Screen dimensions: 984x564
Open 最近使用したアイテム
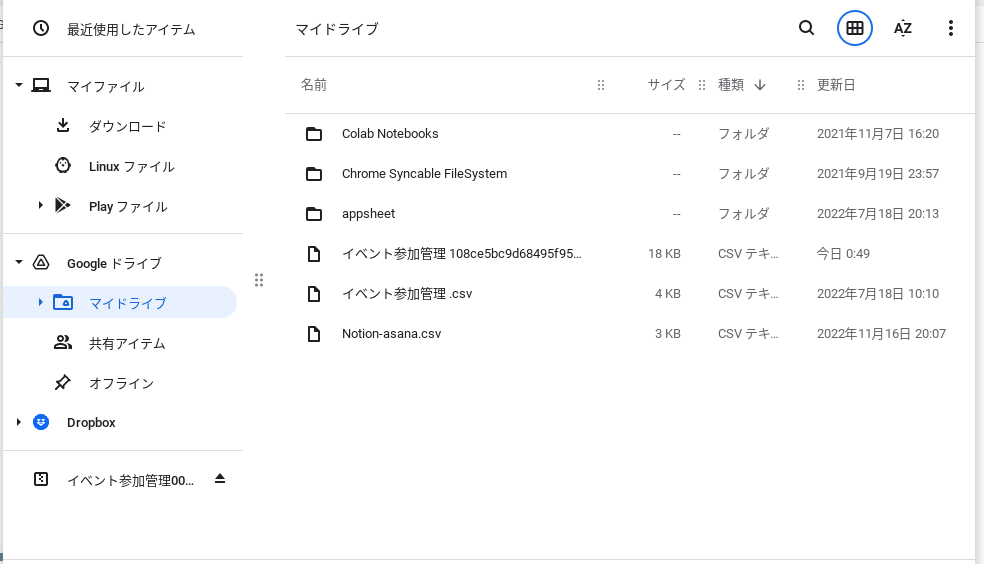coord(131,29)
